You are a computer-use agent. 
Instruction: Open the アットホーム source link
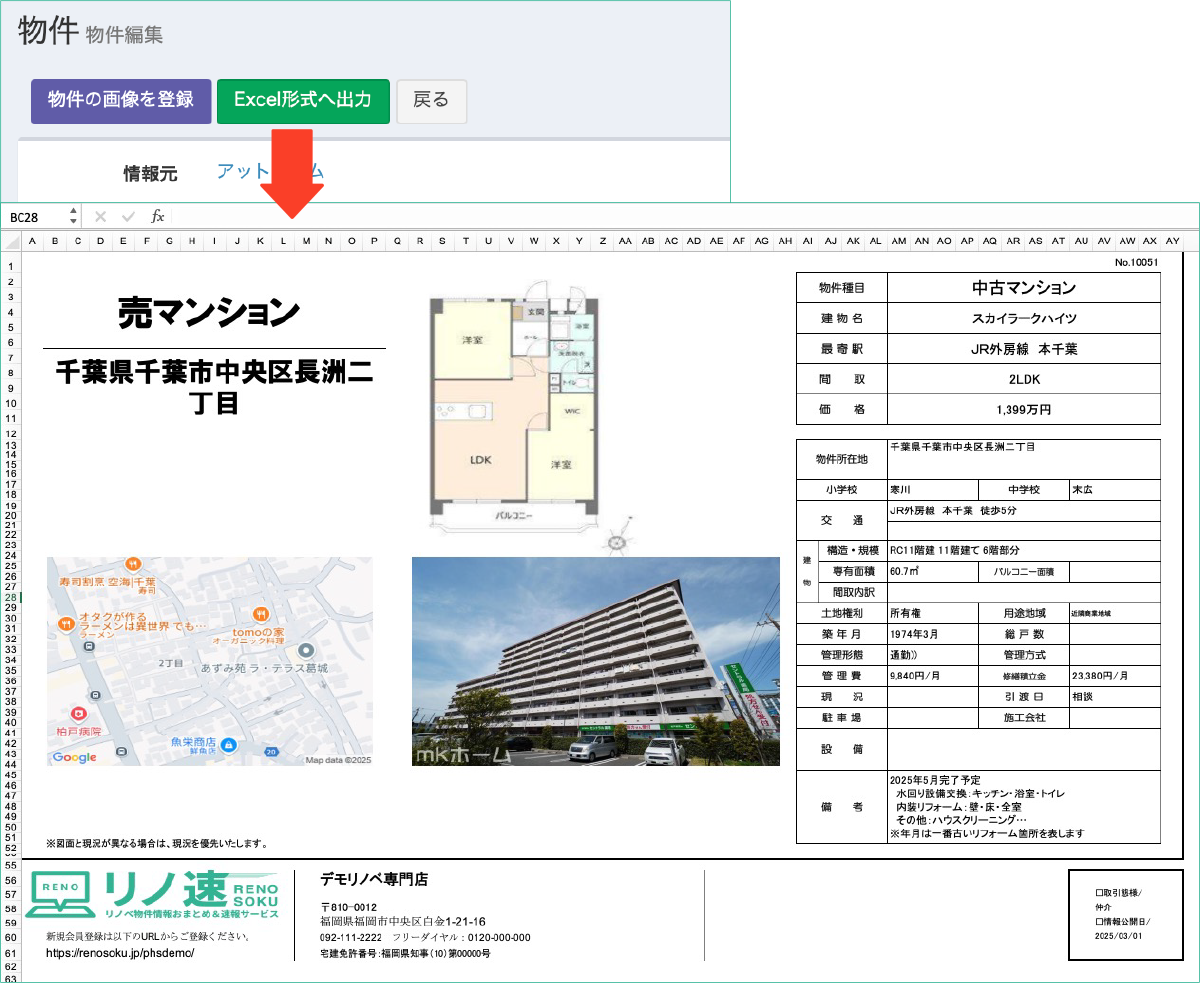coord(270,172)
